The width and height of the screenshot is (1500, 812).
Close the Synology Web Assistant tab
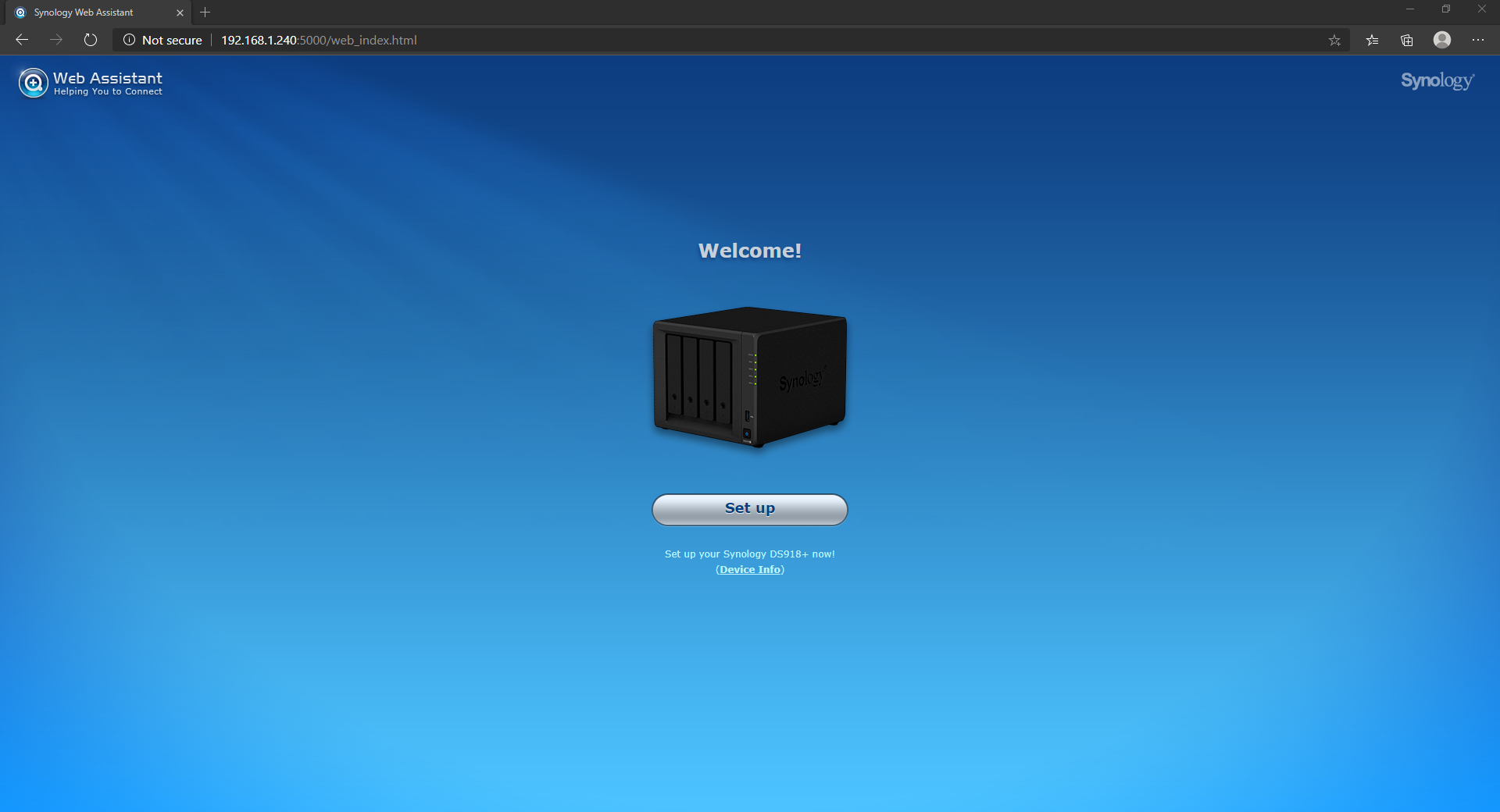(x=180, y=12)
